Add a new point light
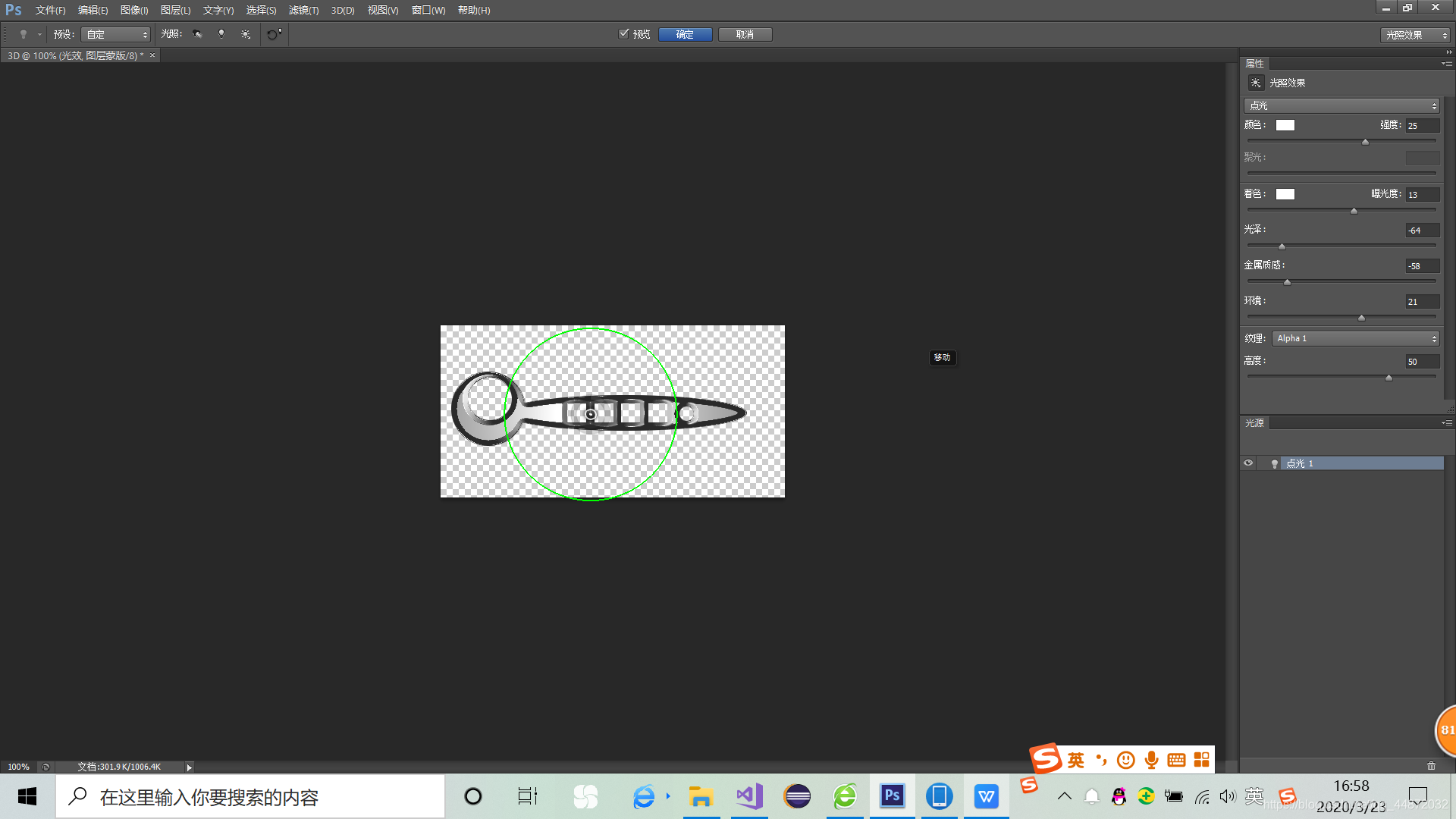This screenshot has width=1456, height=819. 221,34
